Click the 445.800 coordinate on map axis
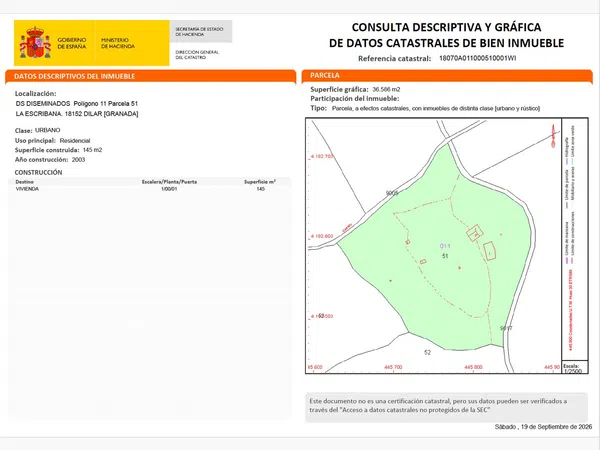Image resolution: width=600 pixels, height=450 pixels. pyautogui.click(x=473, y=367)
